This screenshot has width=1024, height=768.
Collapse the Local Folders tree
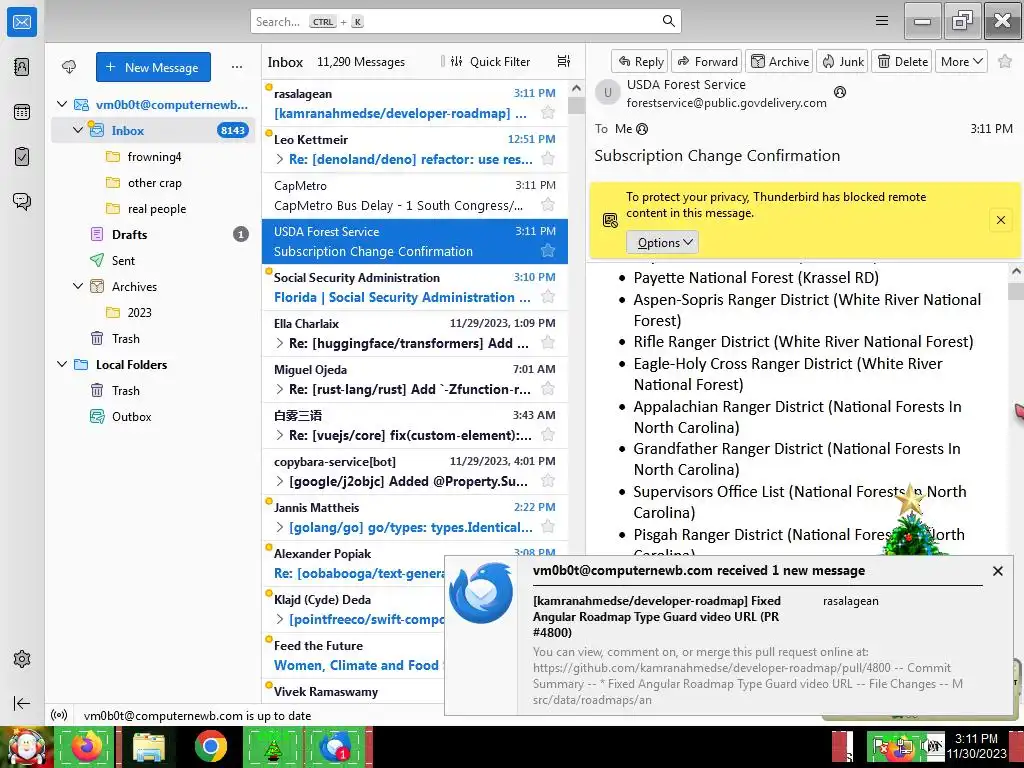pos(62,364)
